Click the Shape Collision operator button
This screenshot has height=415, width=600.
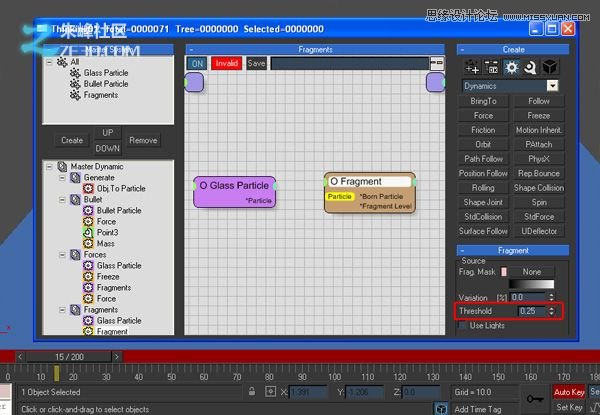tap(539, 188)
